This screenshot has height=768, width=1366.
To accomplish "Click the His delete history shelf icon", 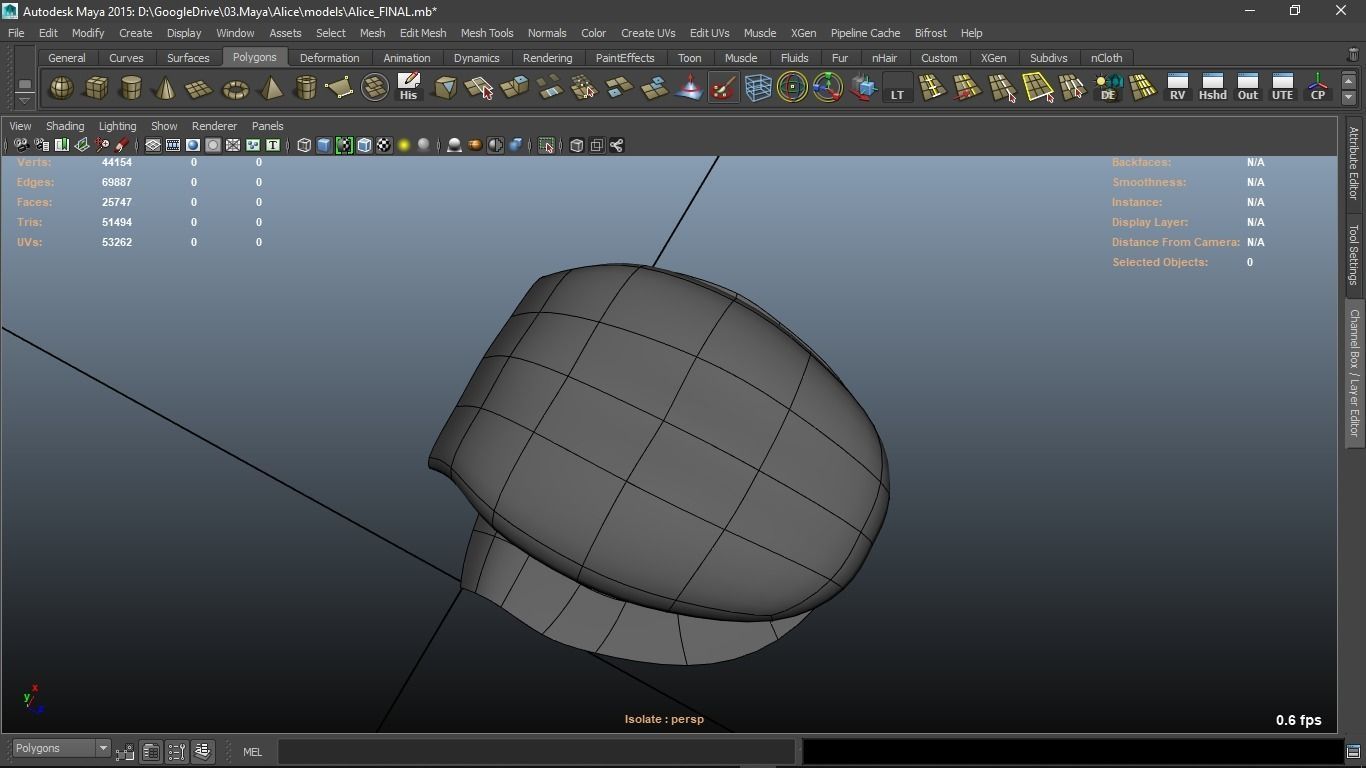I will (x=408, y=88).
